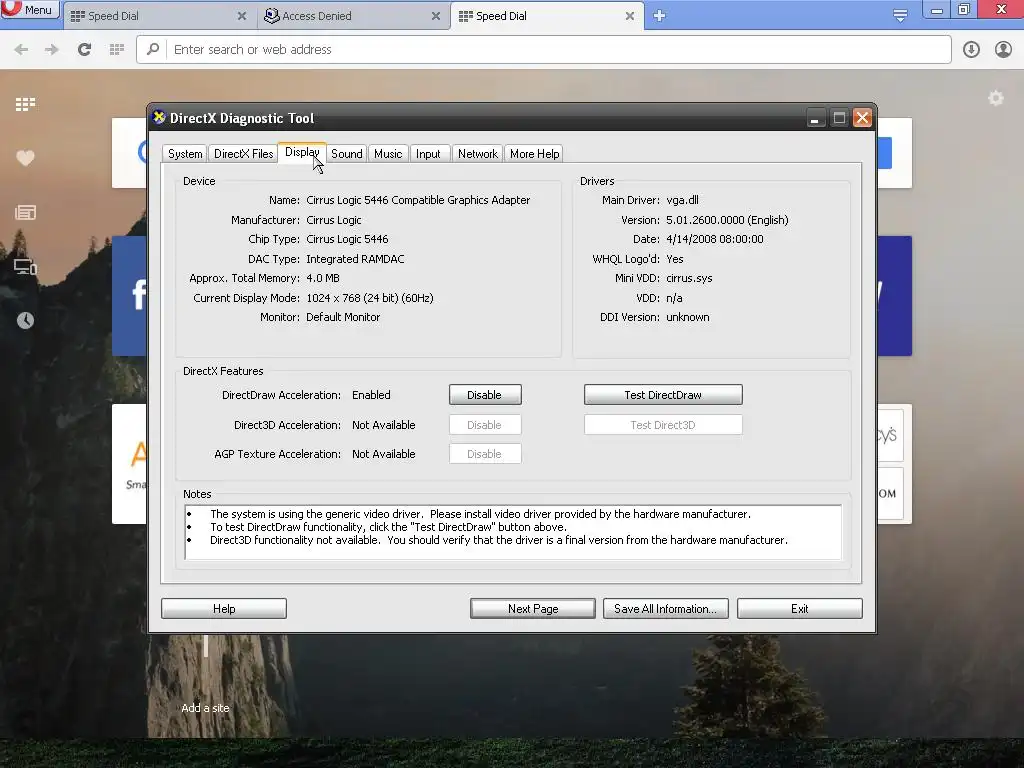Select 'Cirrus Logic 5446 Compatible Graphics Adapter' text
The width and height of the screenshot is (1024, 768).
418,200
